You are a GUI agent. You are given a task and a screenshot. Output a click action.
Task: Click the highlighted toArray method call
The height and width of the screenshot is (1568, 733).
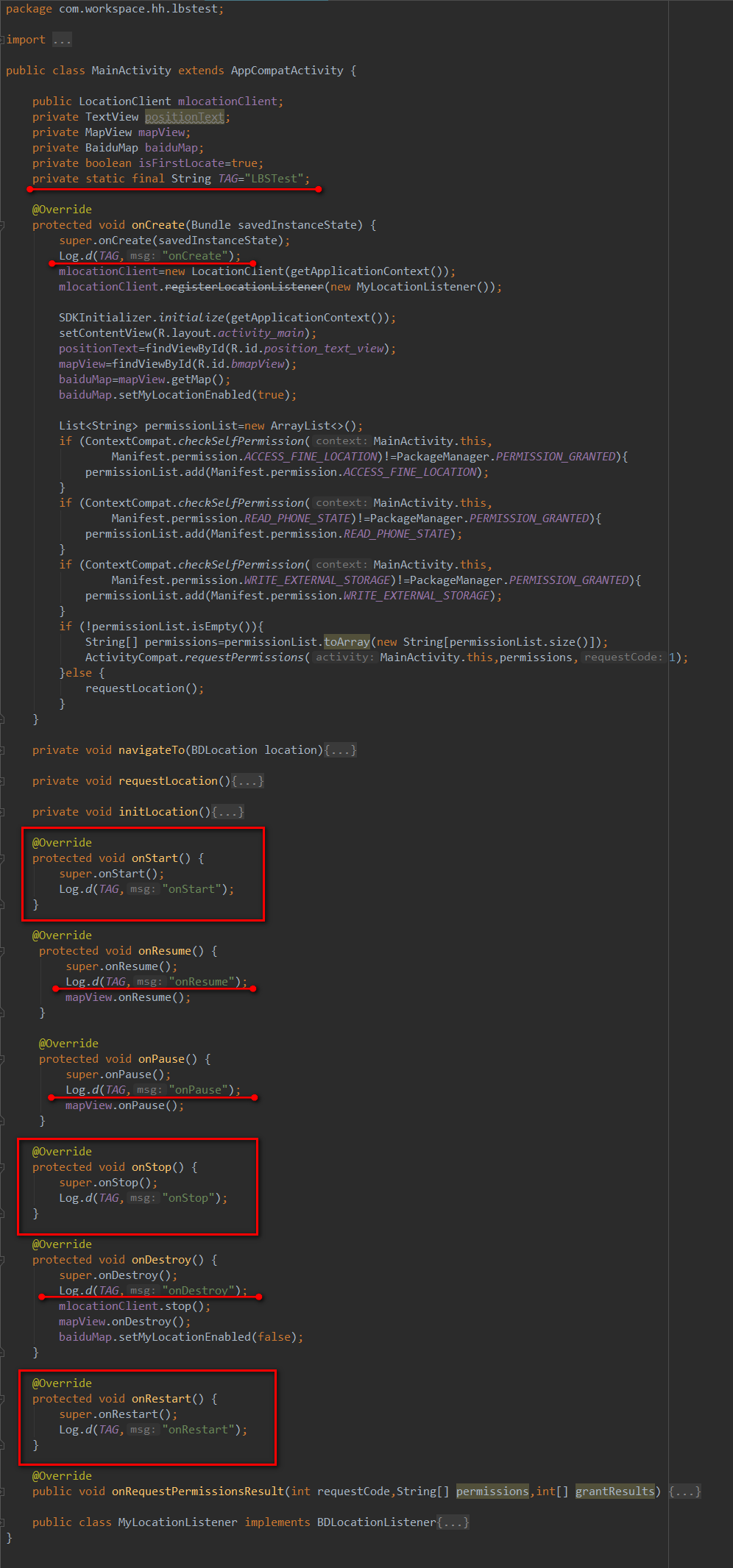pyautogui.click(x=347, y=642)
